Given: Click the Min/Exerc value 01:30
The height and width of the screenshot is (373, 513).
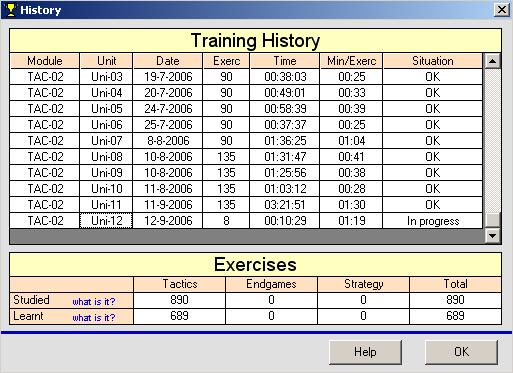Looking at the screenshot, I should pos(352,205).
